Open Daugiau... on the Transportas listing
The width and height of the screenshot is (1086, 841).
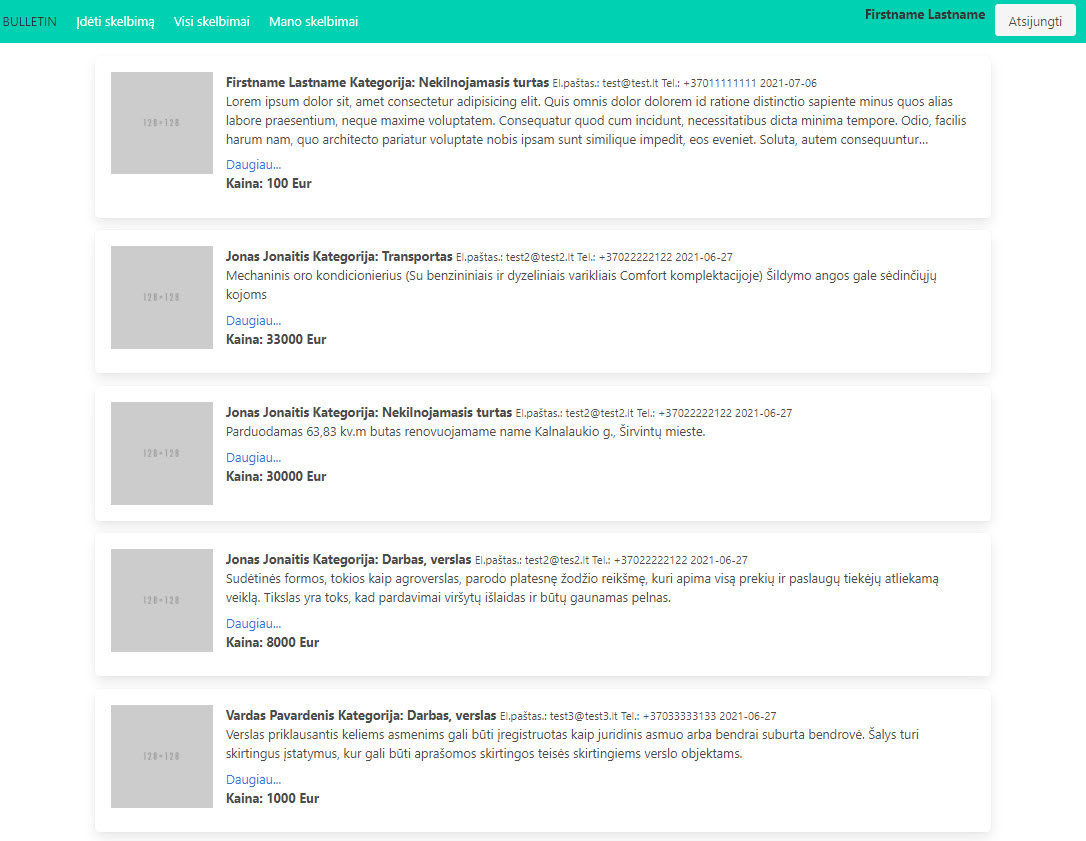click(x=252, y=320)
